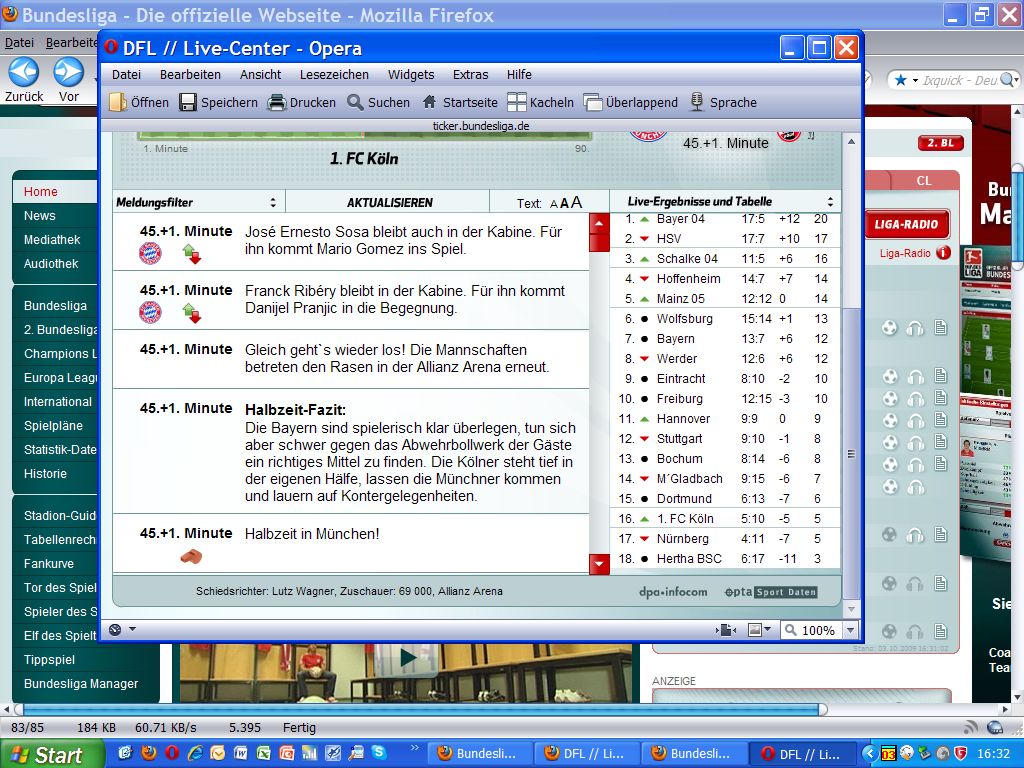Launch Skype from the quick launch bar

tap(378, 752)
